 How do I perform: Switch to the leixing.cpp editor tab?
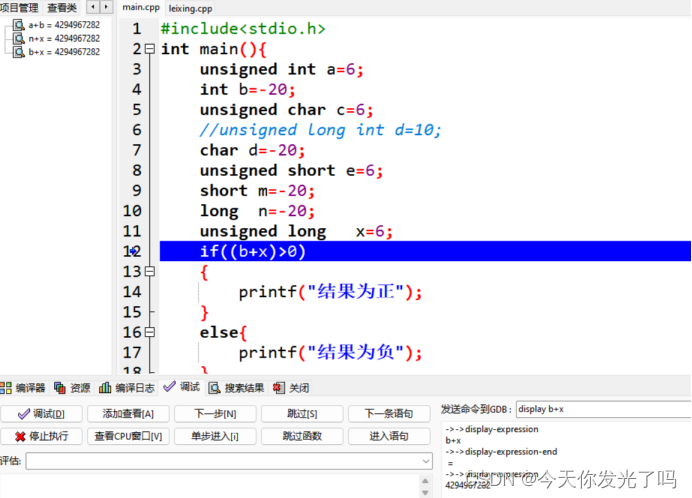pos(190,8)
